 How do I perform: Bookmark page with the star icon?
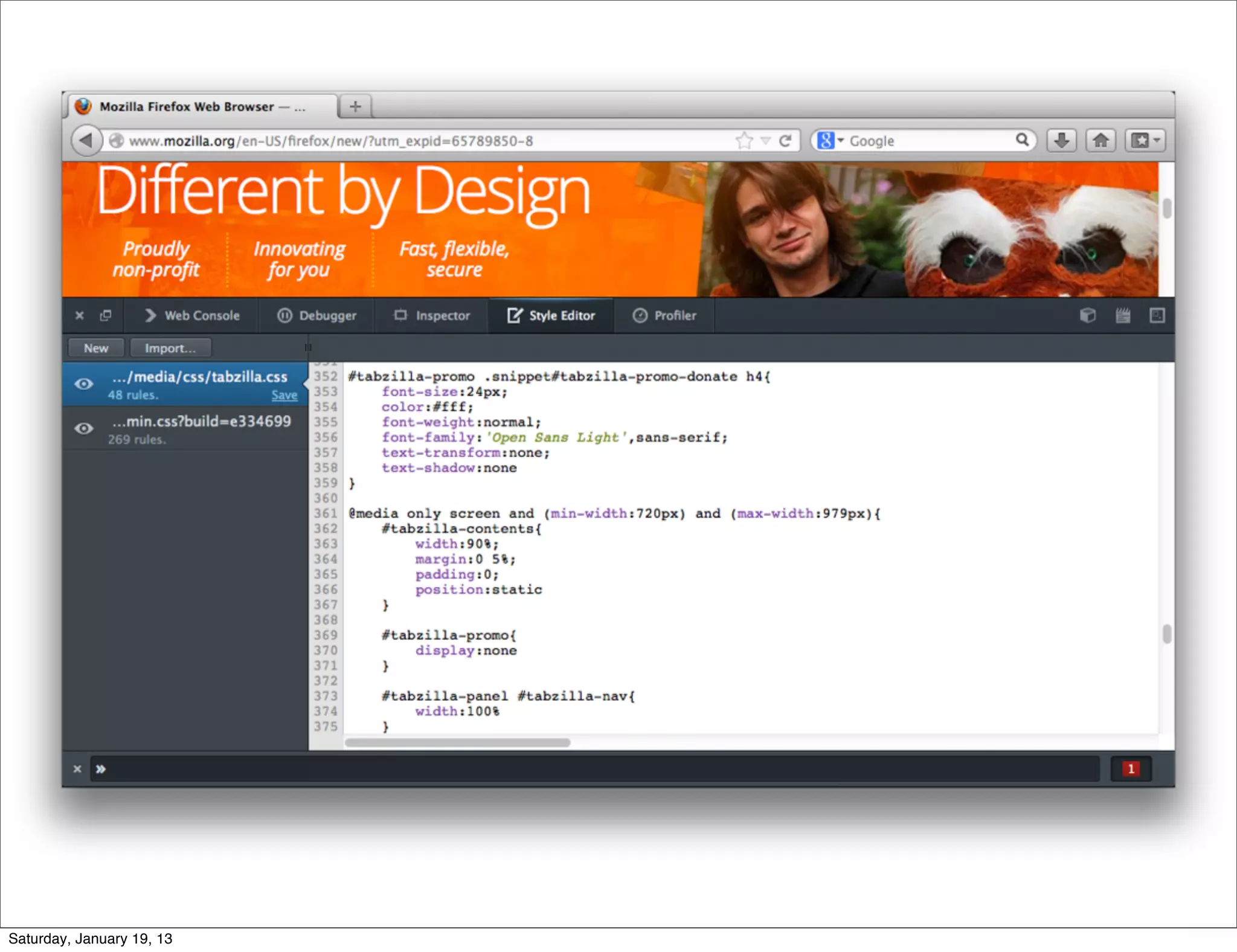tap(744, 141)
